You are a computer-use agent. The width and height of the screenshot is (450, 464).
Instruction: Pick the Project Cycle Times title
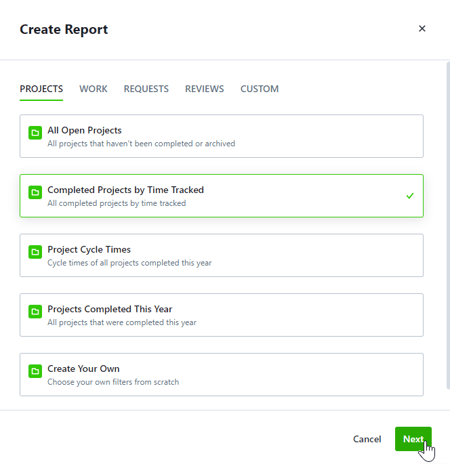(x=89, y=249)
